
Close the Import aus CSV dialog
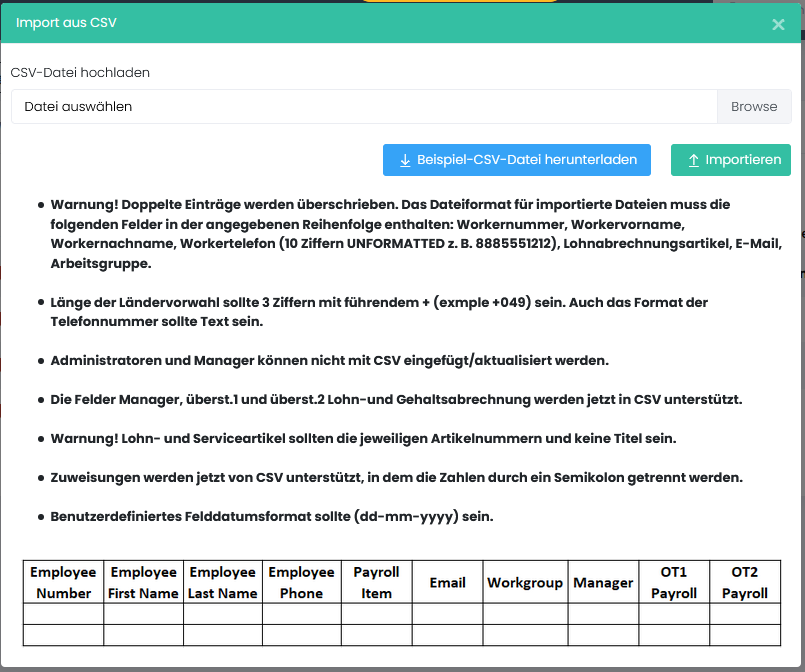[778, 24]
